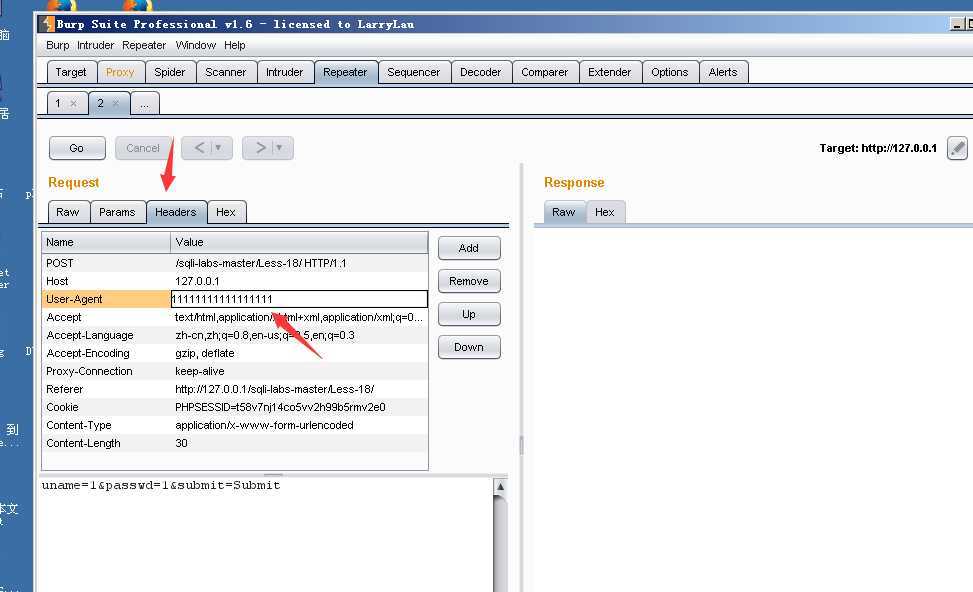
Task: Select the Proxy-Connection header row
Action: point(235,371)
